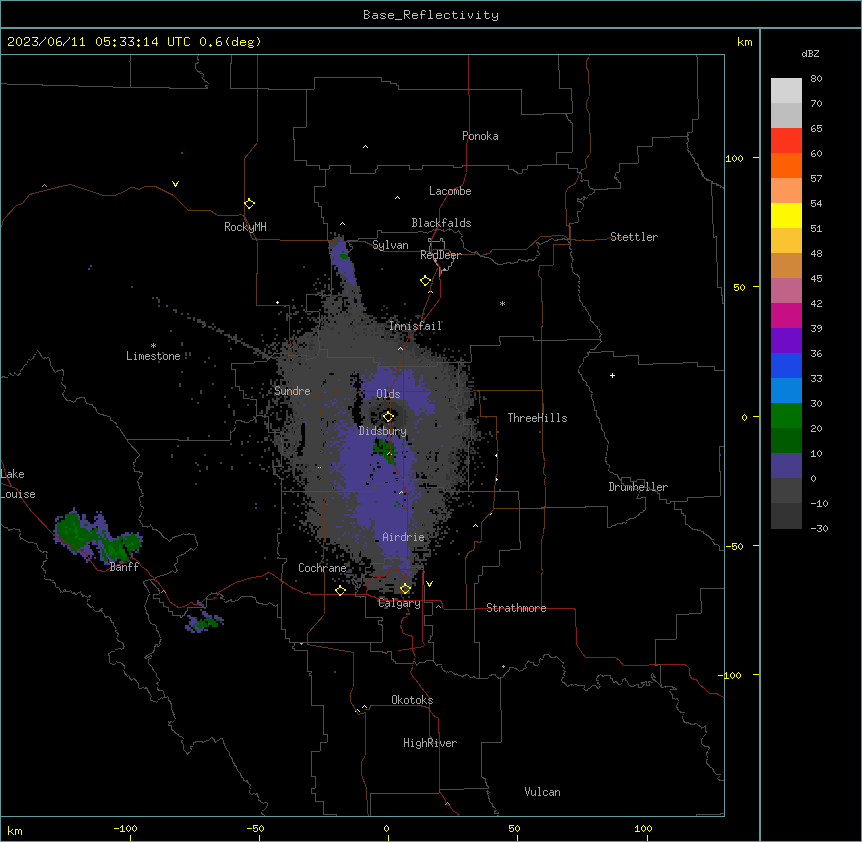This screenshot has width=862, height=842.
Task: Click the ThreeHills town label
Action: (x=537, y=418)
